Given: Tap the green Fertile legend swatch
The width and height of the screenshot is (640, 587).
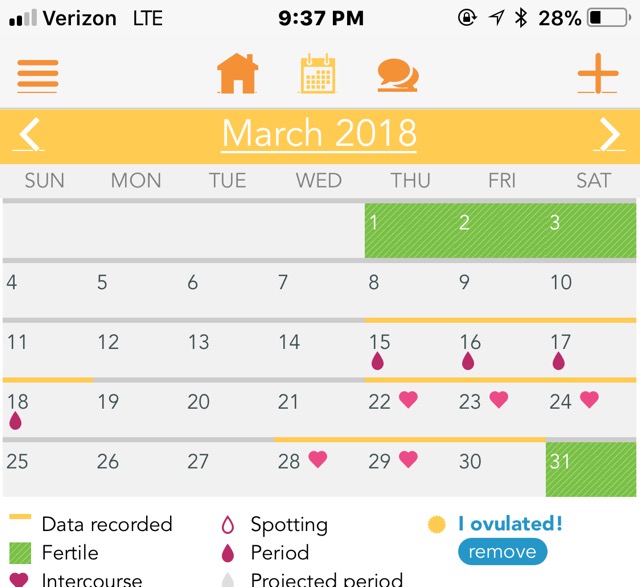Looking at the screenshot, I should tap(20, 553).
